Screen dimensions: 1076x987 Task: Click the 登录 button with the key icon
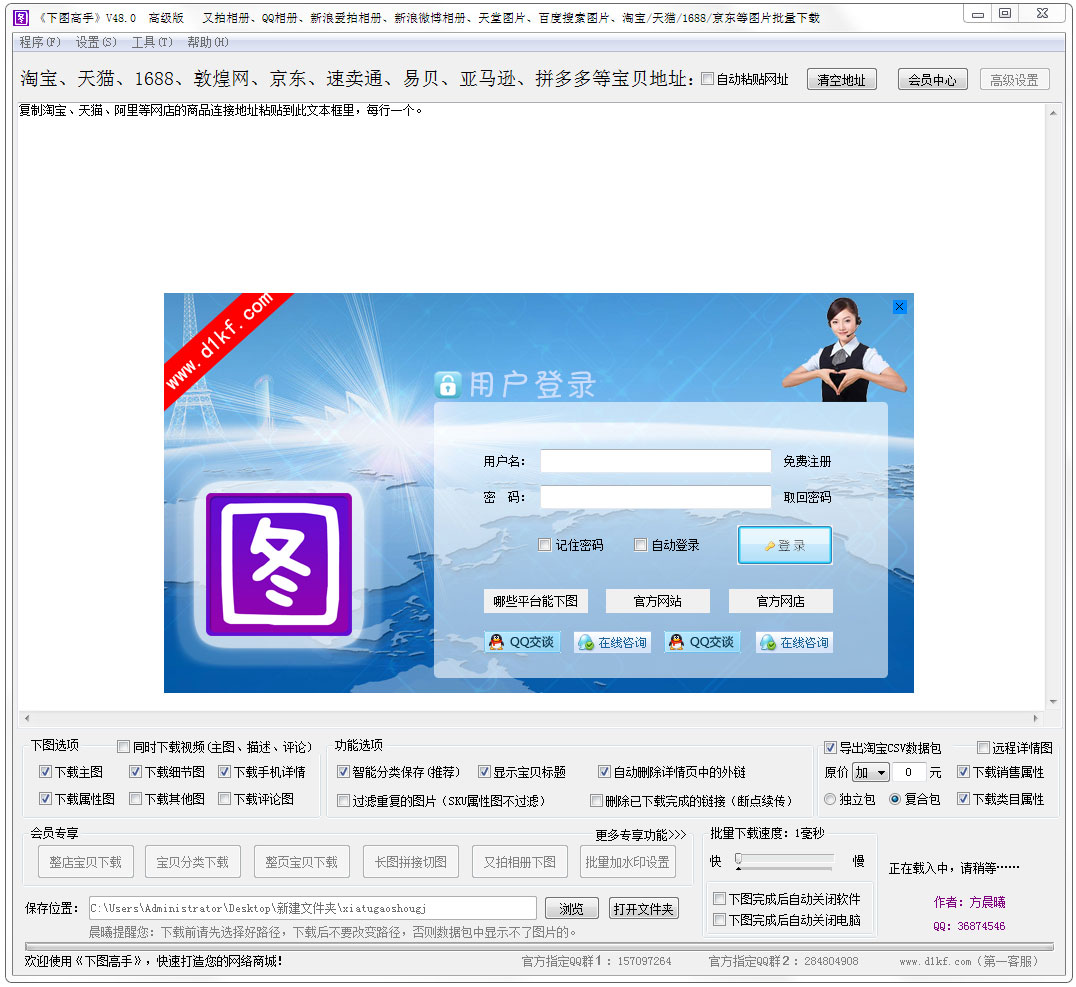point(785,546)
